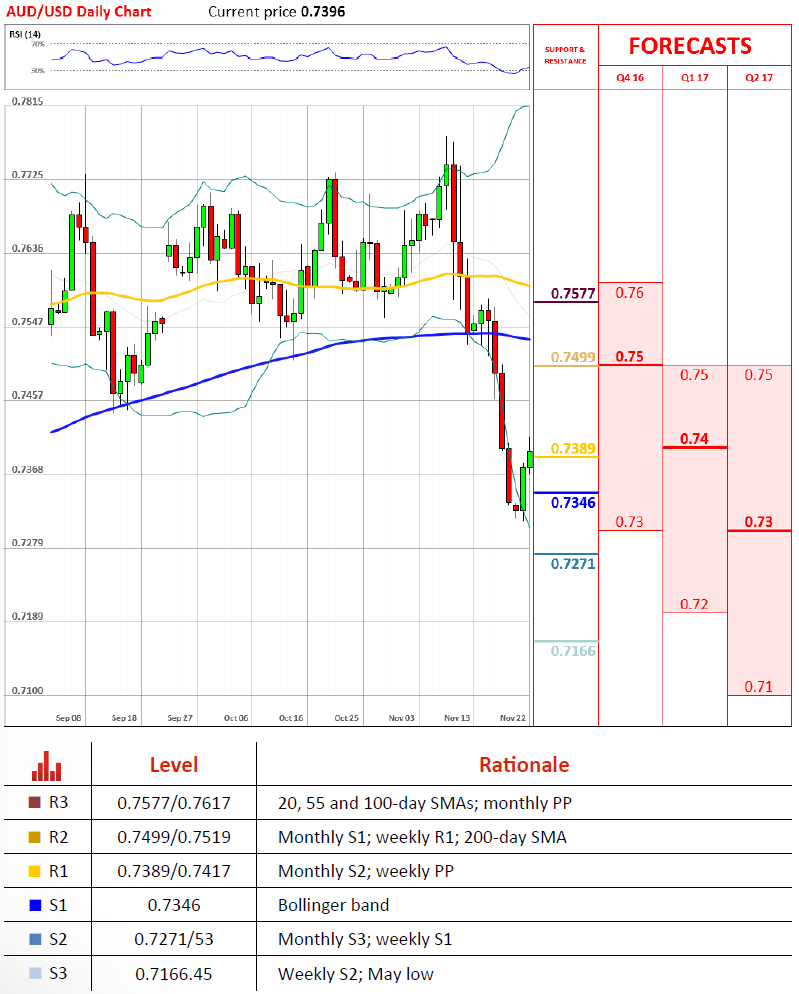The height and width of the screenshot is (994, 799).
Task: Click the S2 steel blue swatch
Action: tap(35, 939)
